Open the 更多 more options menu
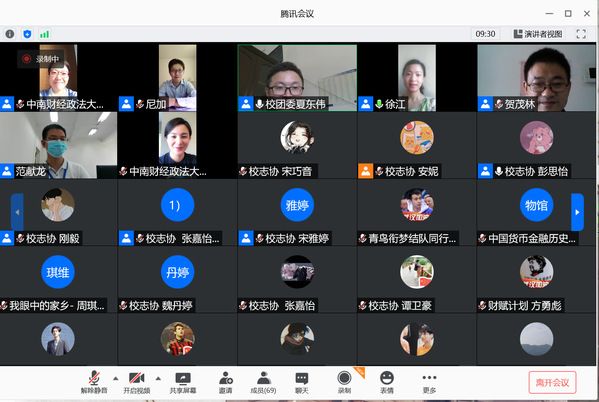 coord(429,383)
